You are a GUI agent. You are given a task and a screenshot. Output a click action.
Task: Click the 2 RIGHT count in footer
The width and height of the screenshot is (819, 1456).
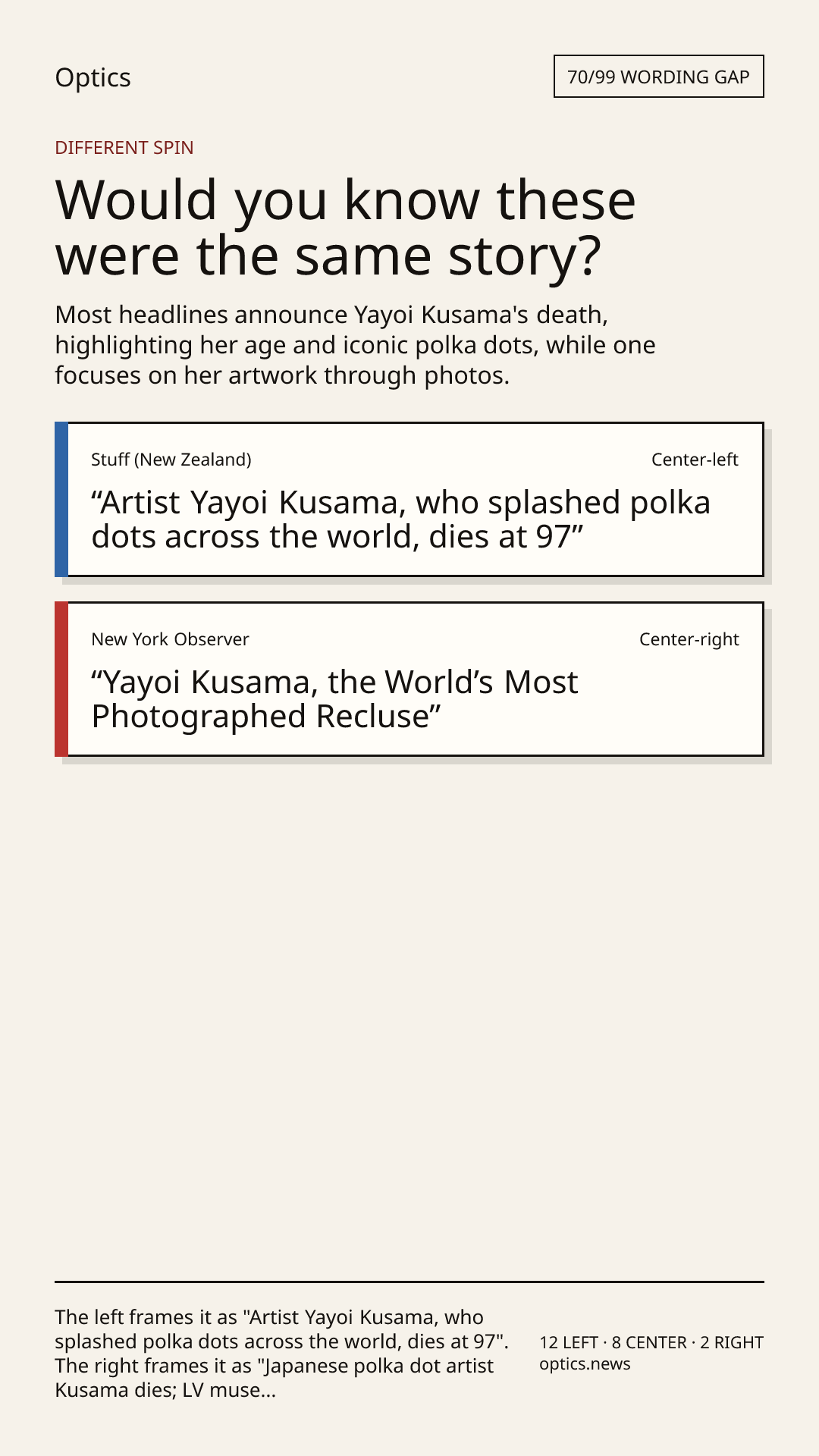coord(732,1342)
